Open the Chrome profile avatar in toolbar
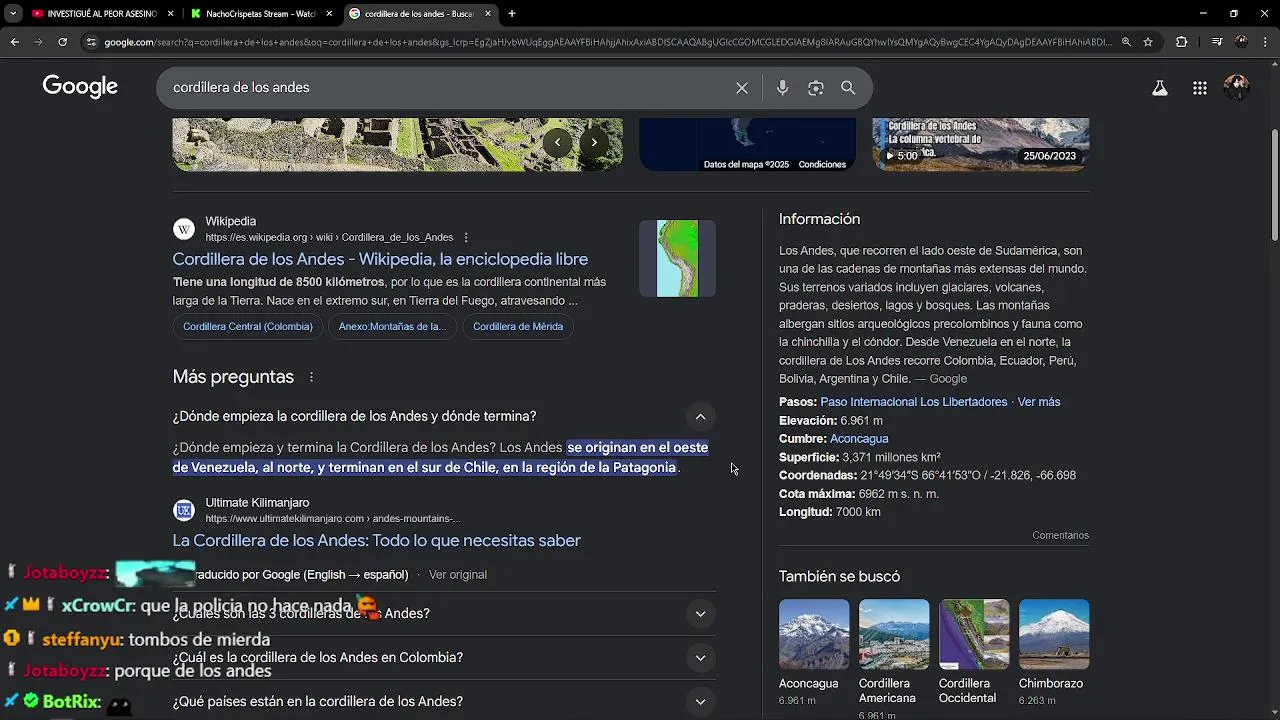This screenshot has width=1280, height=720. [x=1242, y=42]
